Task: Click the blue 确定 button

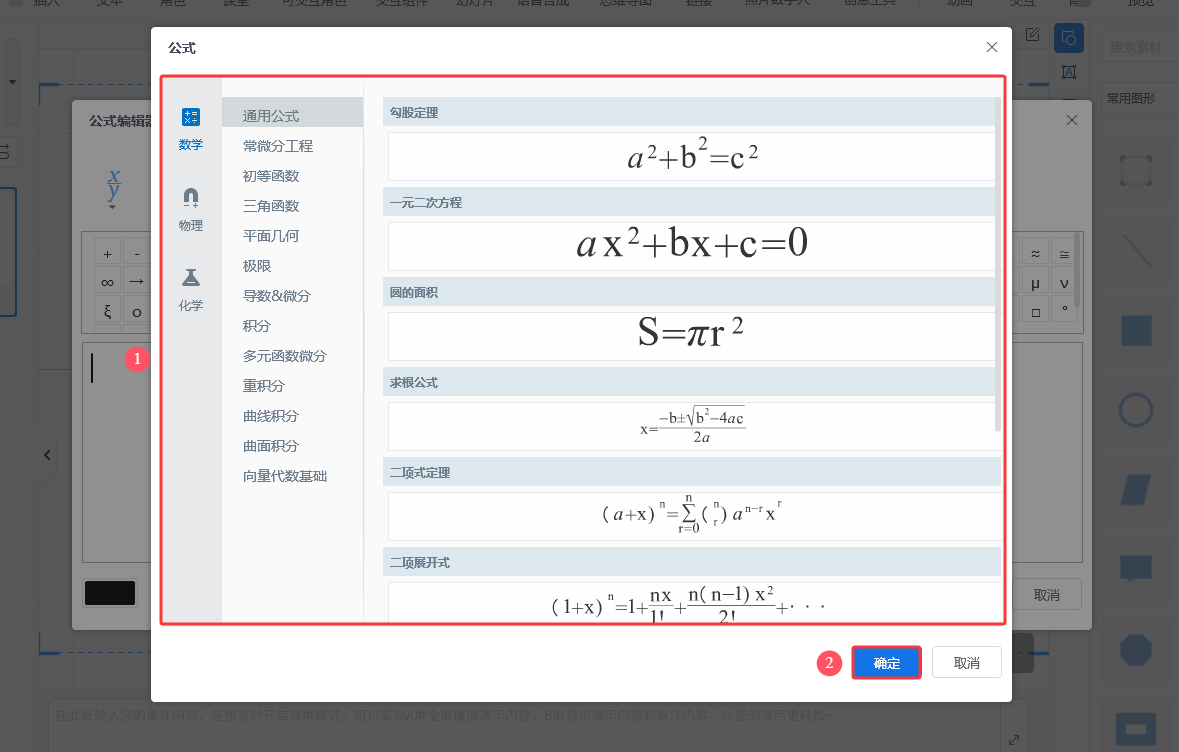Action: 886,663
